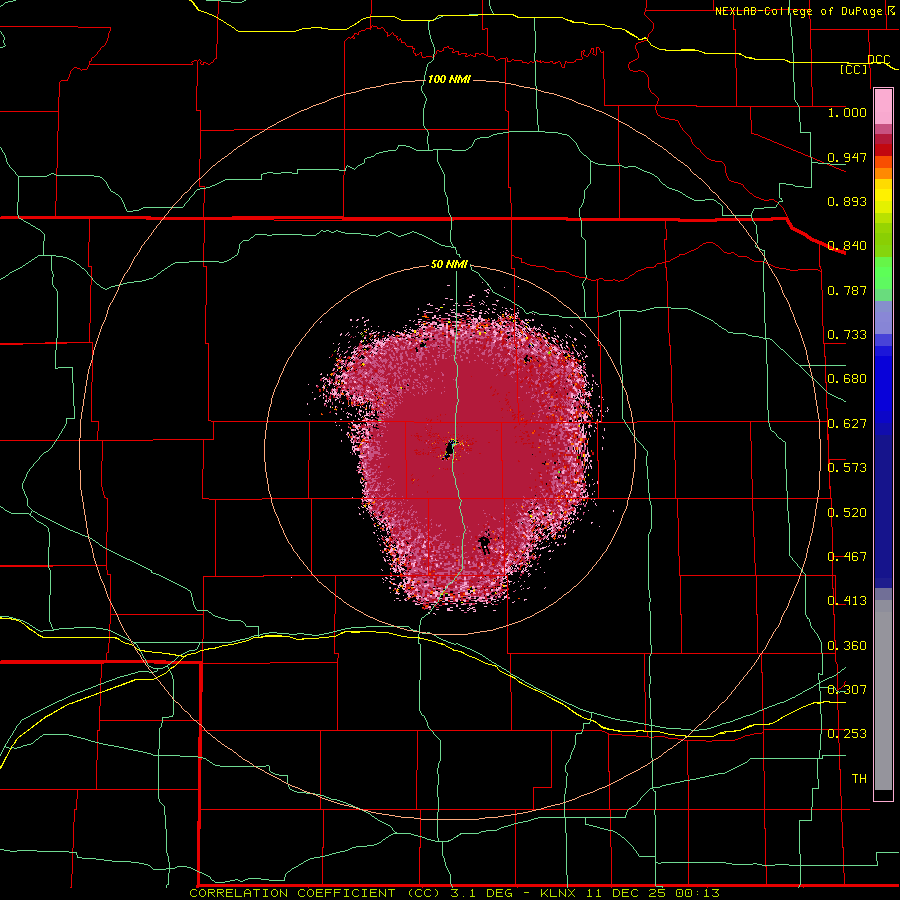This screenshot has height=900, width=900.
Task: Click the 0.627 scale value
Action: point(847,424)
